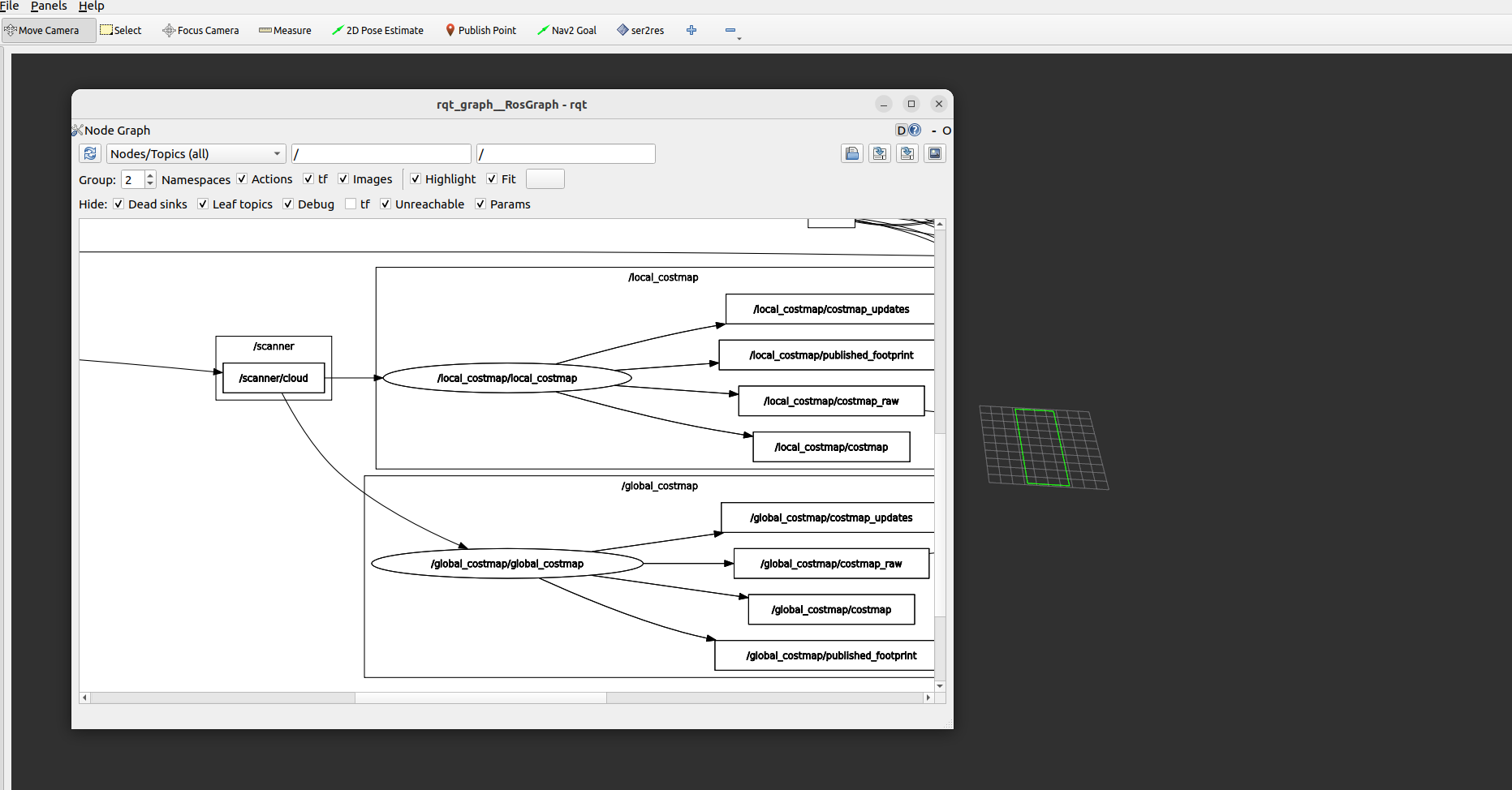Maximize the rqt_graph window
This screenshot has height=790, width=1512.
(911, 104)
